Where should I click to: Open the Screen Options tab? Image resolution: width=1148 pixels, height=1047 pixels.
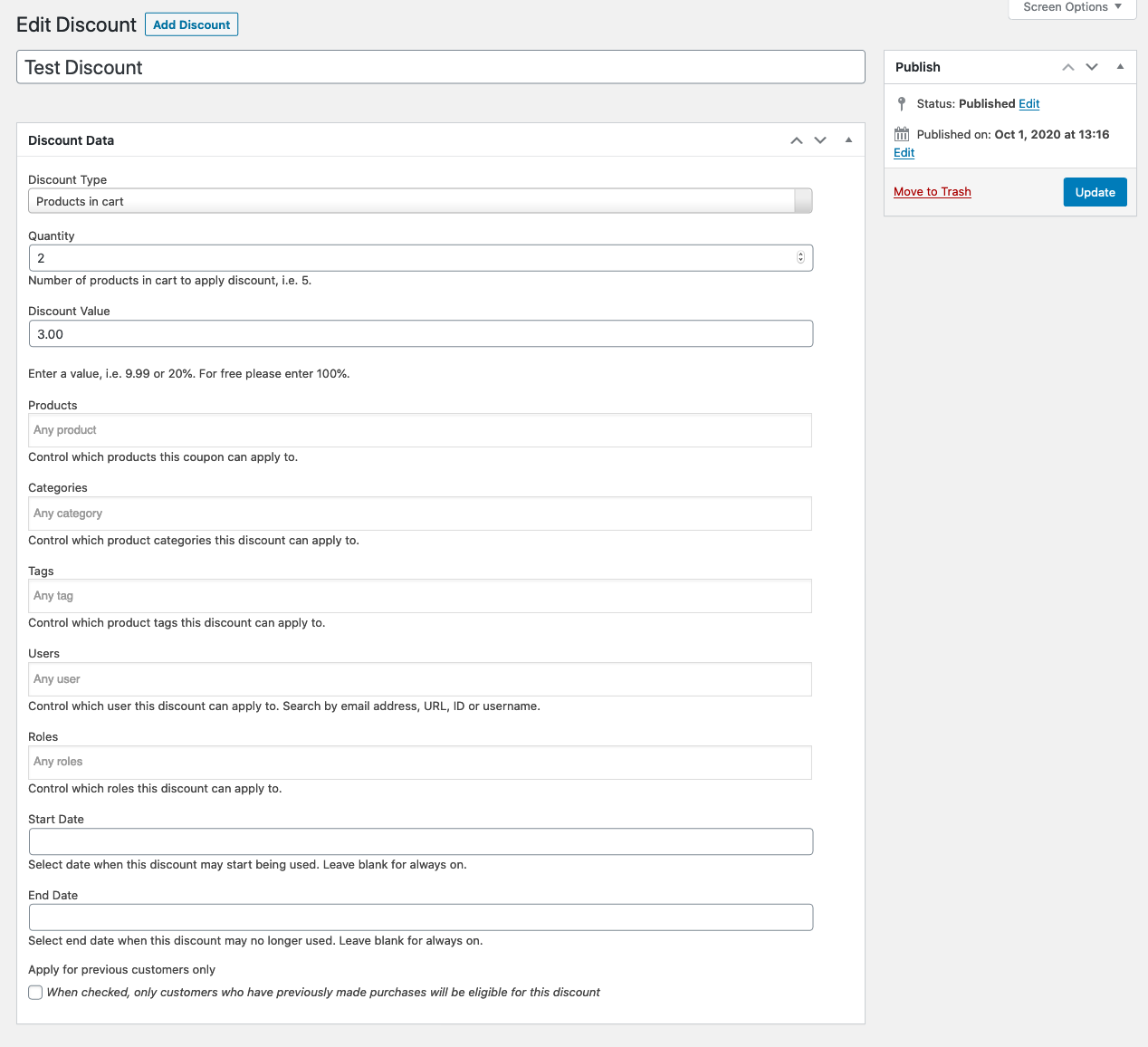1072,7
